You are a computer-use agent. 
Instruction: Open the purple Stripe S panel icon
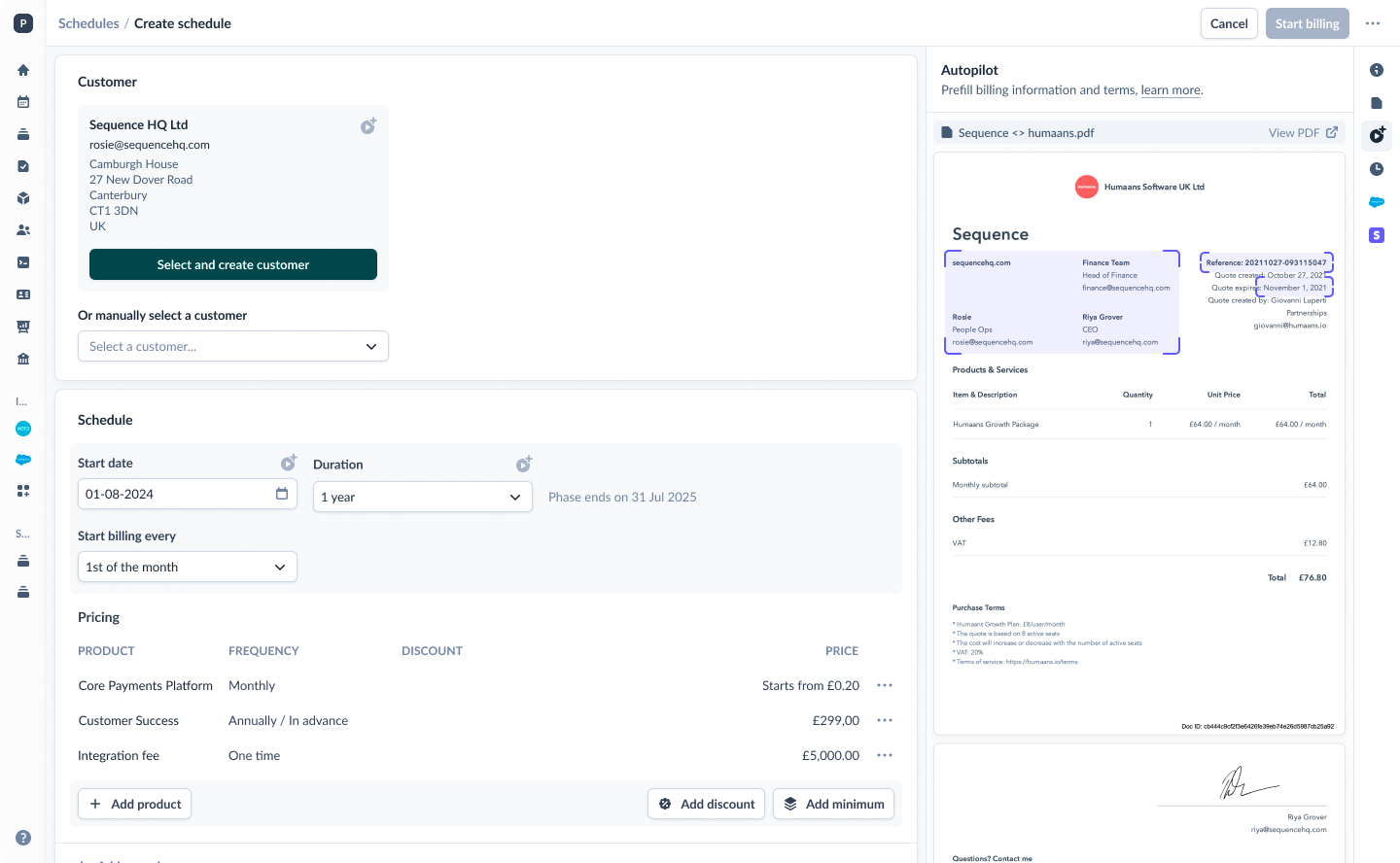point(1377,235)
